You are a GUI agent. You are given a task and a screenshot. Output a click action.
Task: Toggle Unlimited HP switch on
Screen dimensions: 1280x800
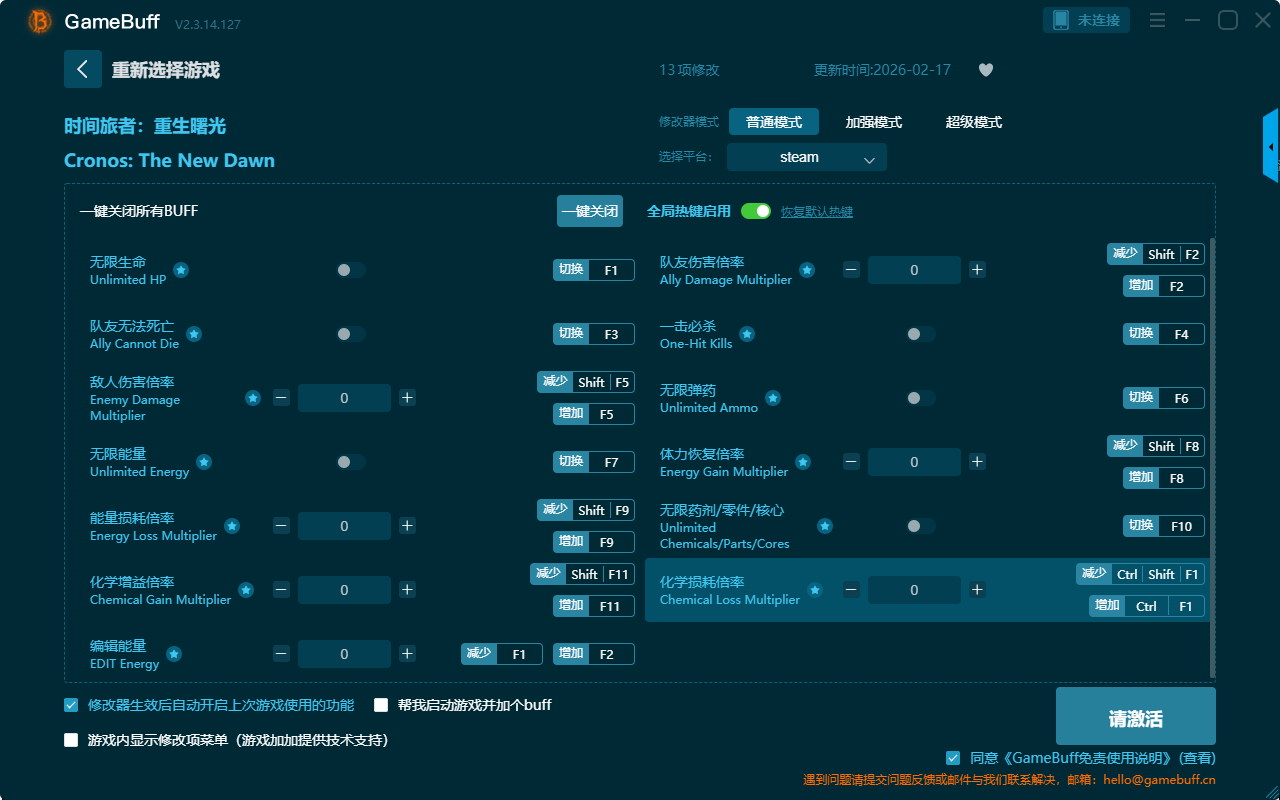350,270
